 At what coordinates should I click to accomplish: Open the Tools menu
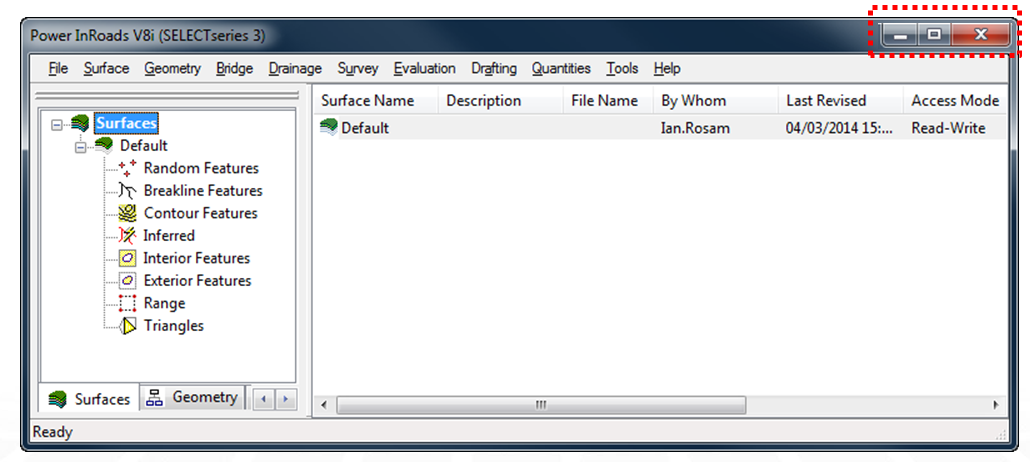pos(622,68)
